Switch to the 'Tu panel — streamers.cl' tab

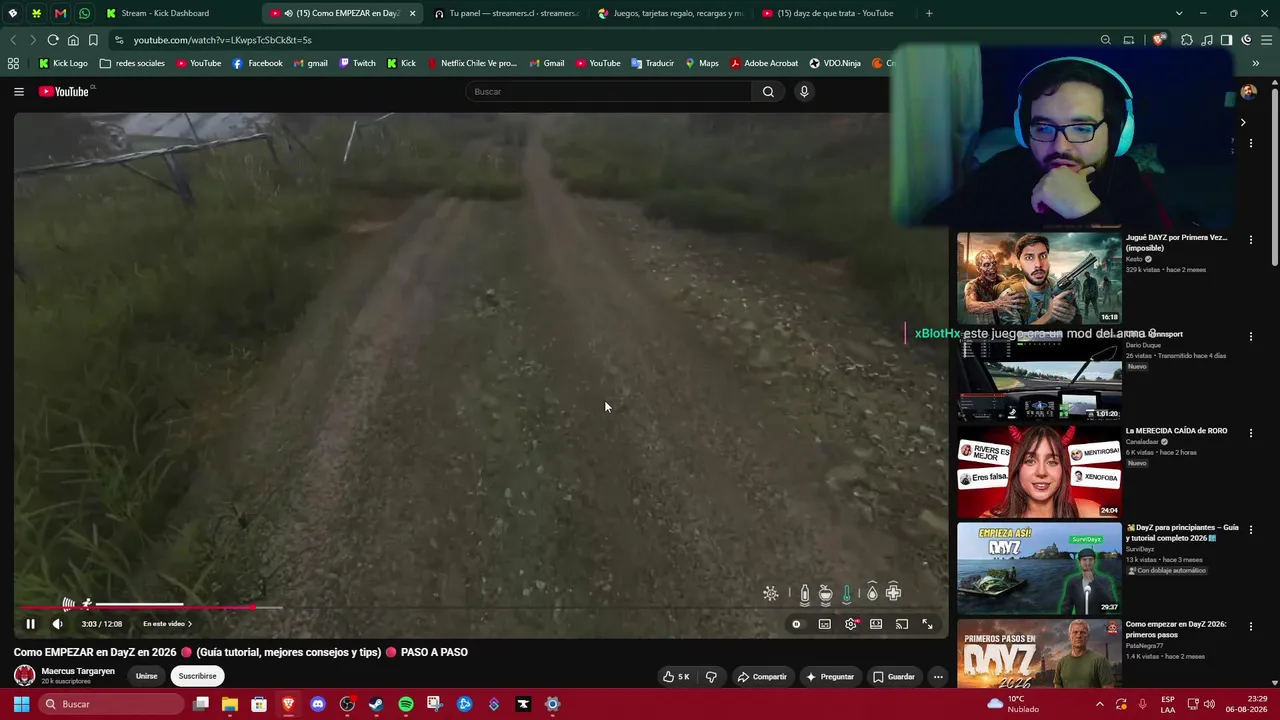[507, 13]
